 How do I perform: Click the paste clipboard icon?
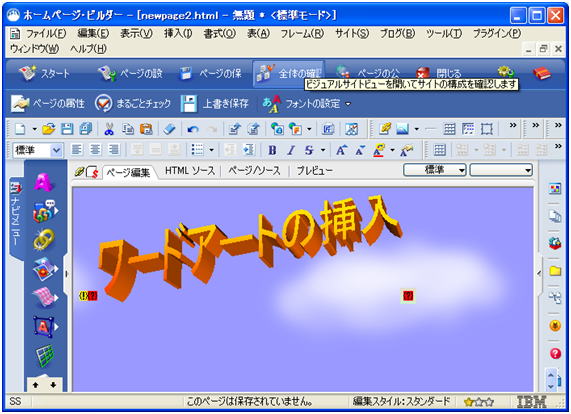146,129
